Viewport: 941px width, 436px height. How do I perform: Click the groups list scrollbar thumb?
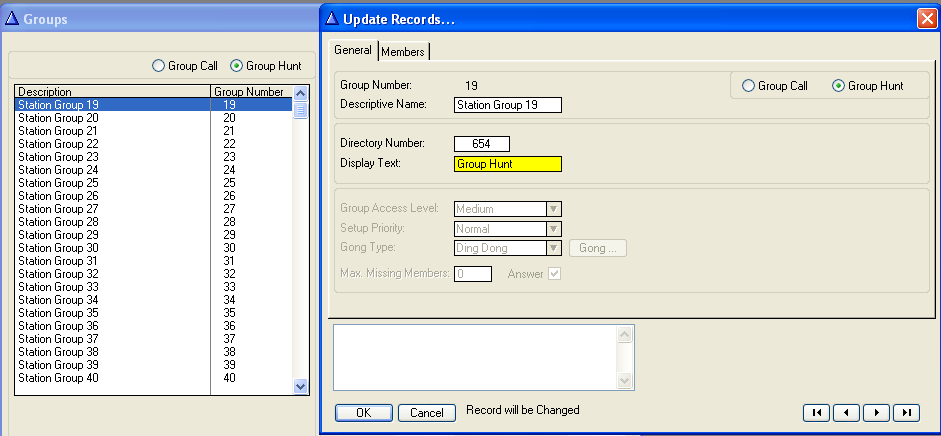click(301, 110)
